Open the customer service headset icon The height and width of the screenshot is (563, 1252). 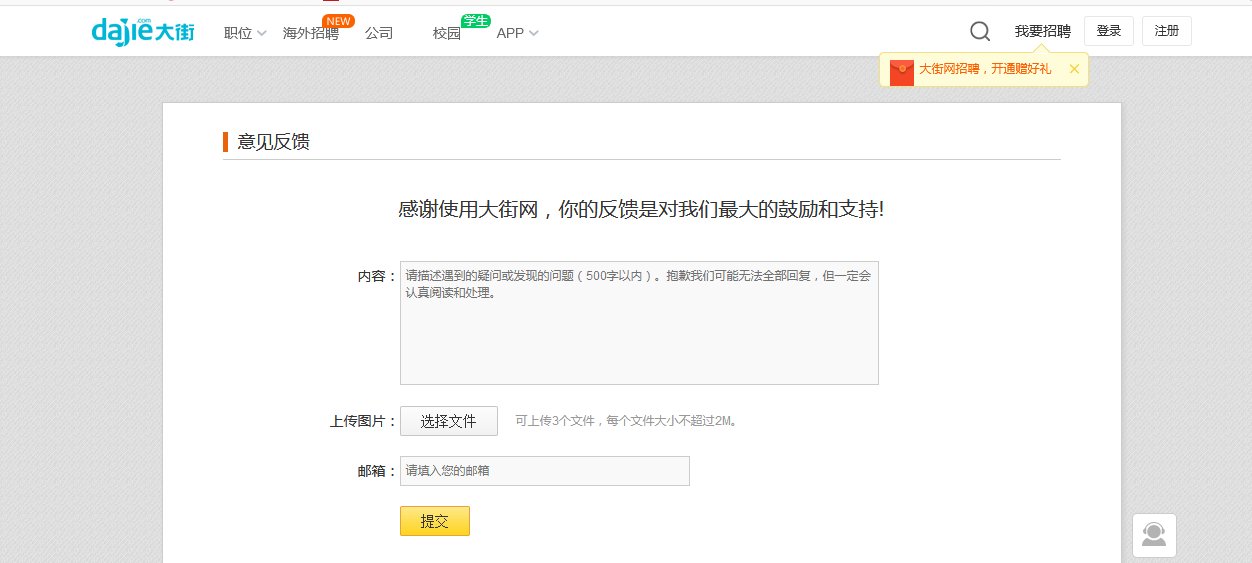1154,535
